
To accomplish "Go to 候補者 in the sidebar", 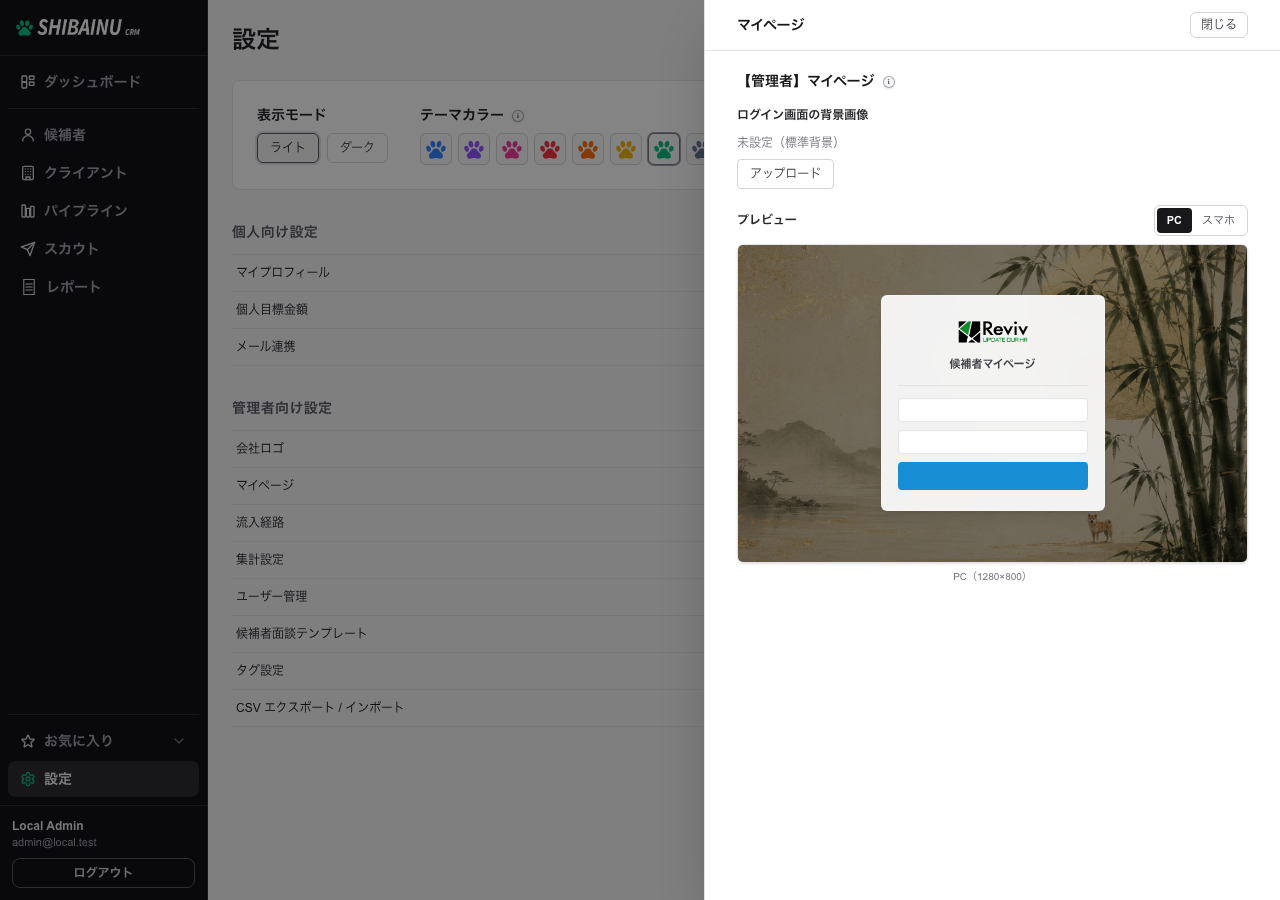I will tap(104, 134).
